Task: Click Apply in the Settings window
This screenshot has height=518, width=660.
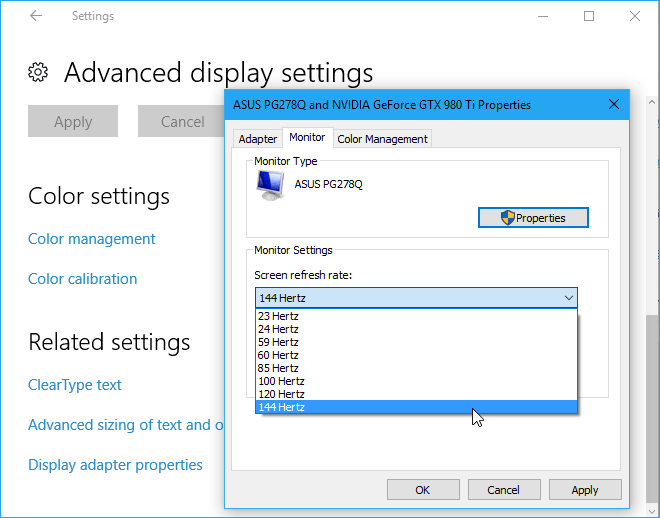Action: (x=73, y=121)
